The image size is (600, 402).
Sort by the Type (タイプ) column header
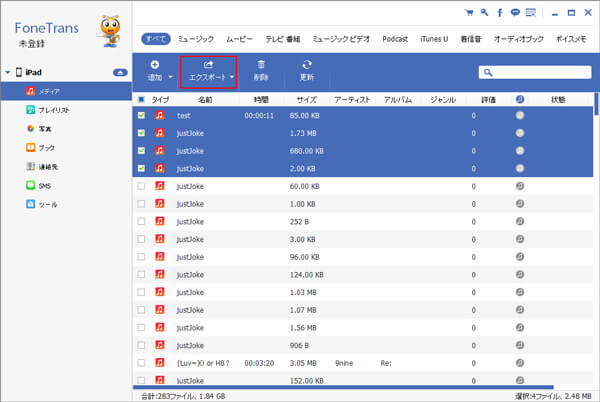160,100
